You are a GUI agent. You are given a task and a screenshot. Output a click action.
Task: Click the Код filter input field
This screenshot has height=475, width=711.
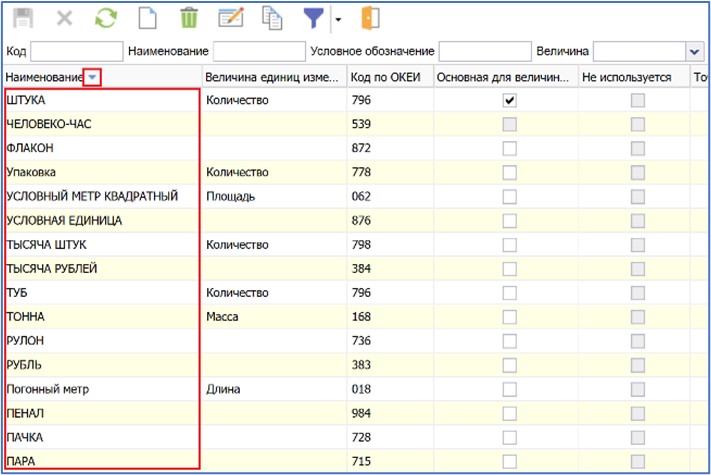[x=76, y=51]
